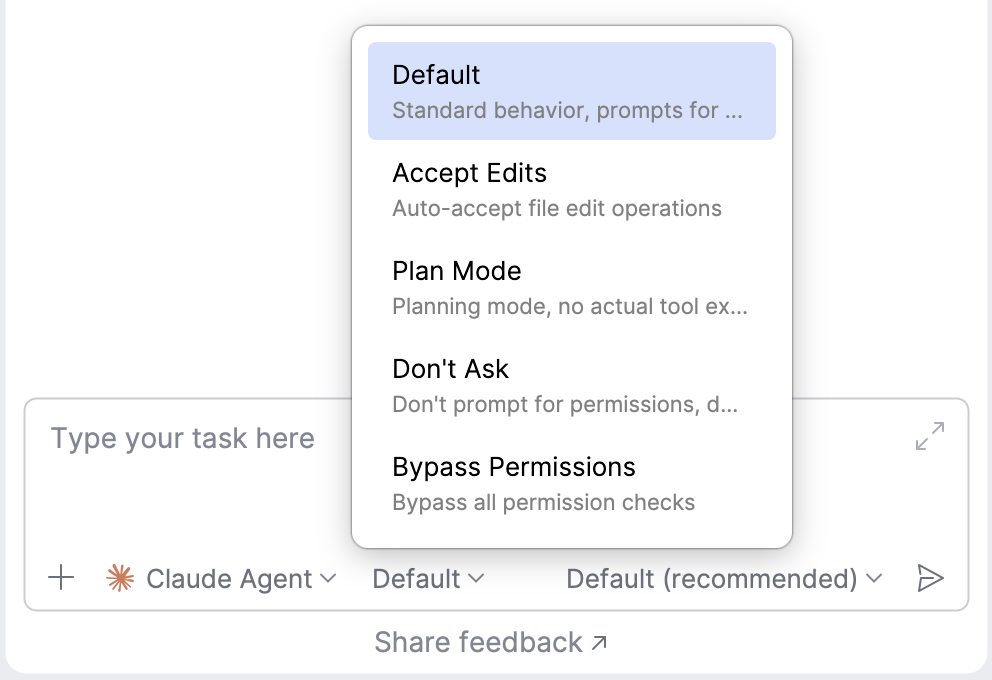This screenshot has width=992, height=680.
Task: Click the send message arrow icon
Action: click(x=931, y=577)
